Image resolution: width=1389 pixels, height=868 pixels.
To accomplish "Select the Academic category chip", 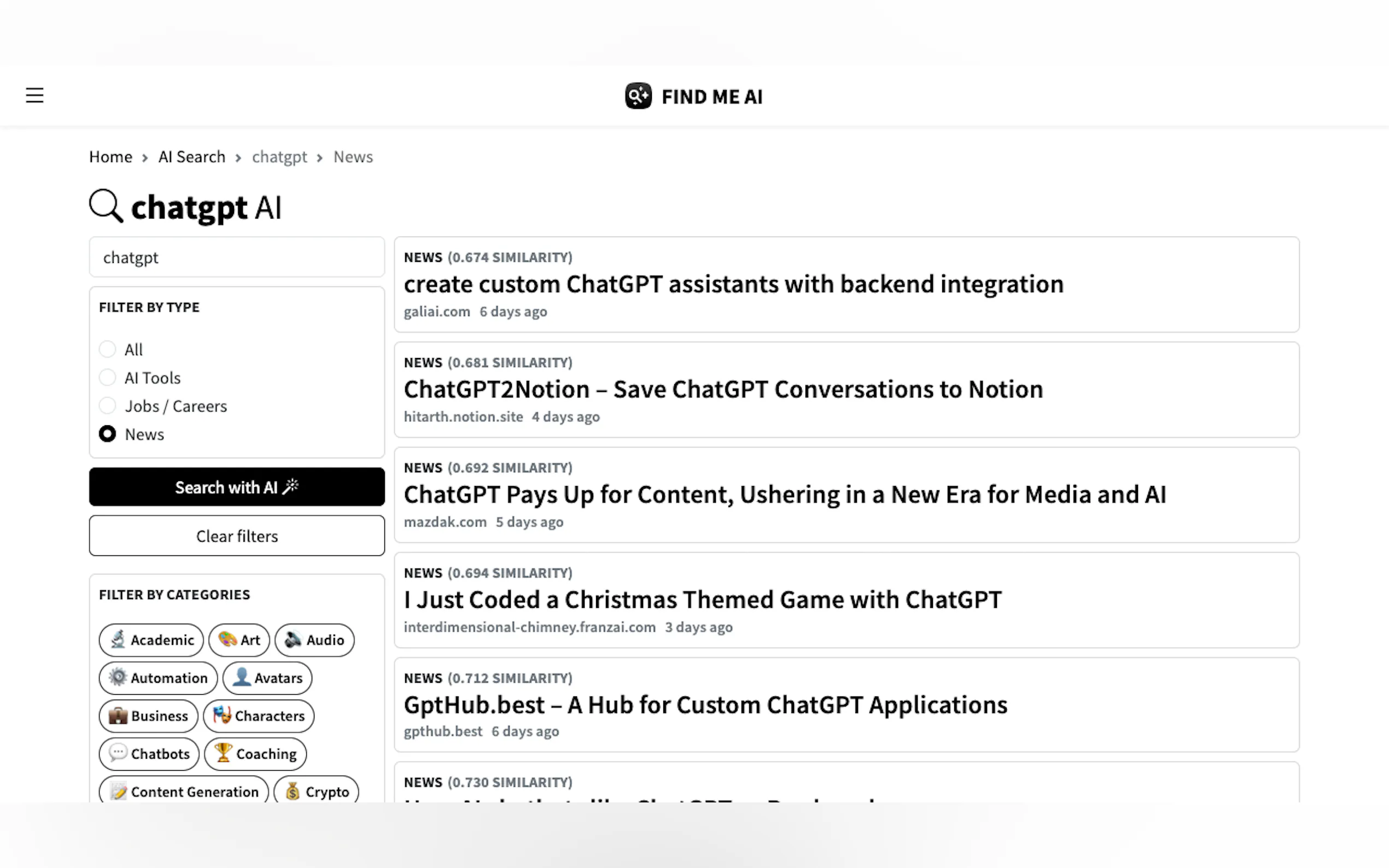I will point(151,640).
